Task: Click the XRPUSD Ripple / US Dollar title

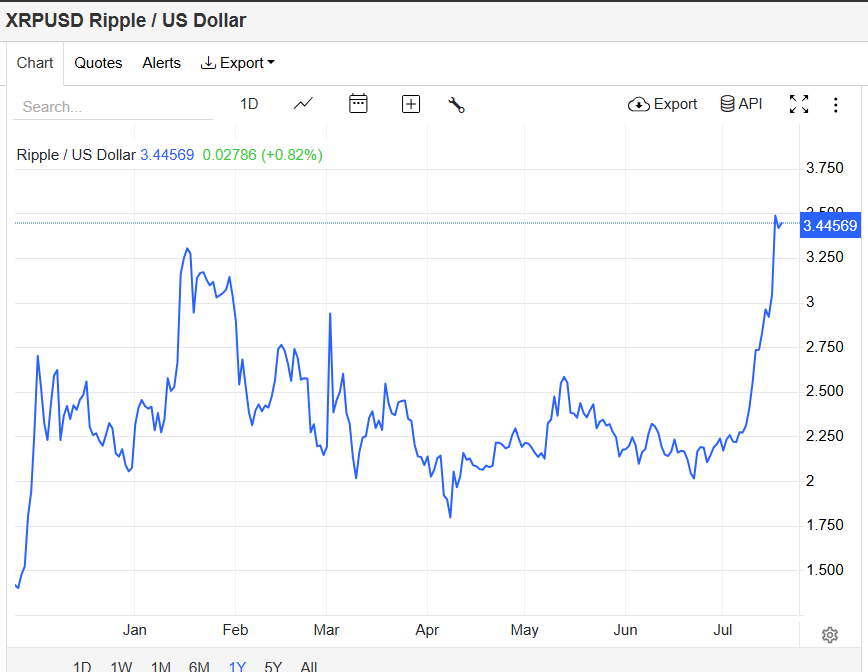Action: (x=126, y=20)
